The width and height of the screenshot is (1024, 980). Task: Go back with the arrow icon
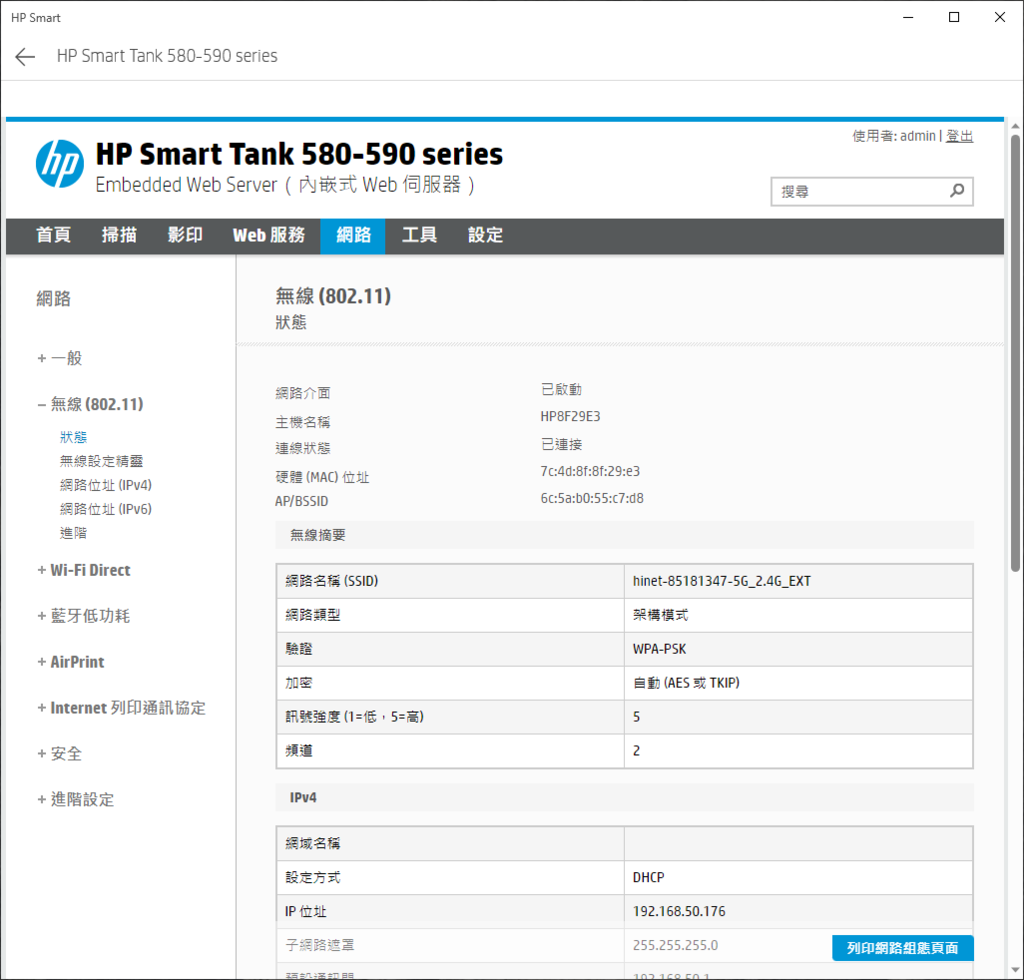click(x=25, y=57)
